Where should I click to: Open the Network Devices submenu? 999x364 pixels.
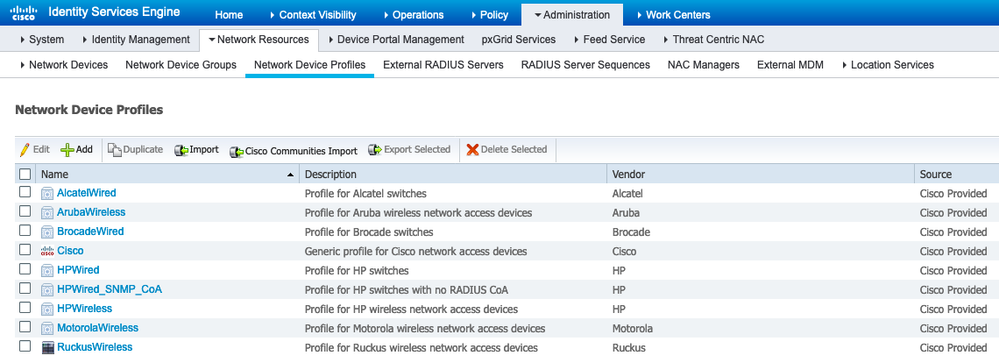pos(64,65)
